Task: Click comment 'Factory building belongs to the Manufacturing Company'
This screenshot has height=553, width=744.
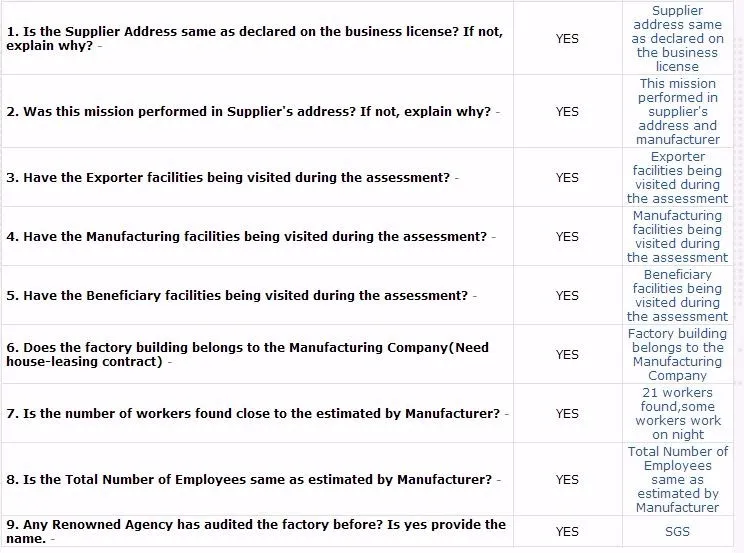Action: tap(677, 355)
